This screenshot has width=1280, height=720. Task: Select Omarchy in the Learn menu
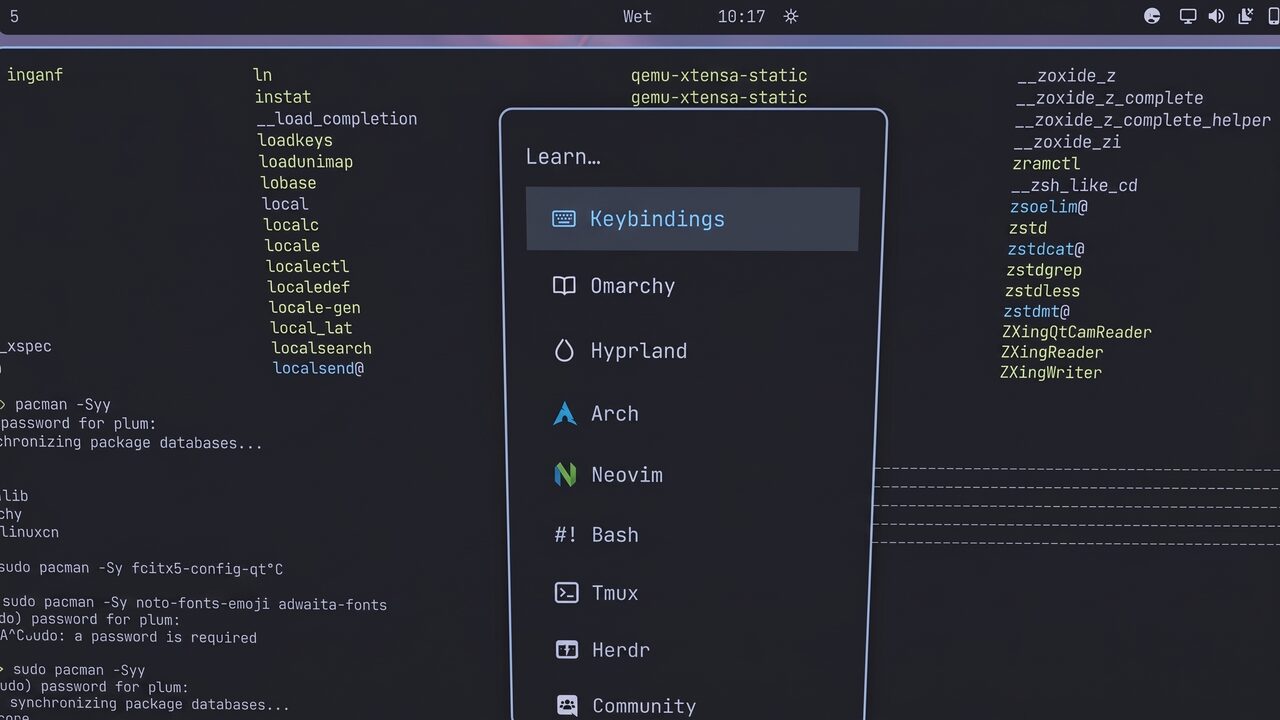coord(692,286)
